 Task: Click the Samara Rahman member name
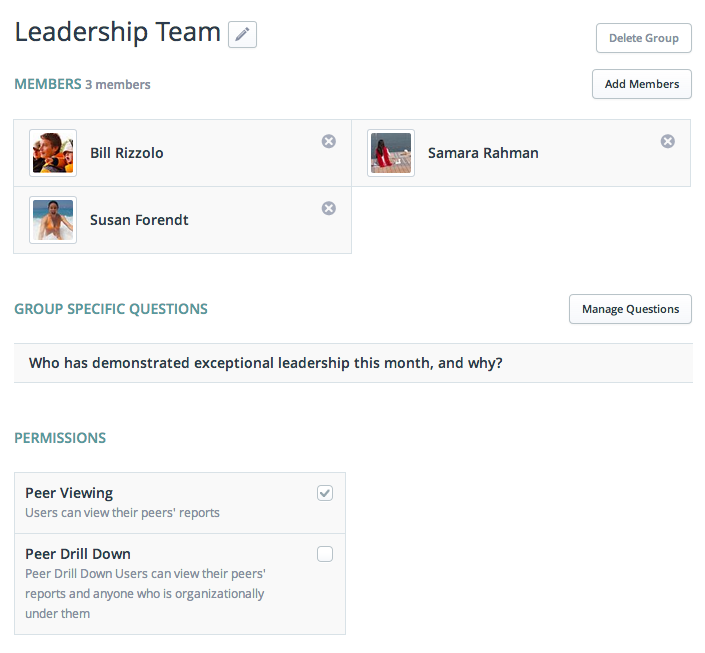pyautogui.click(x=483, y=153)
